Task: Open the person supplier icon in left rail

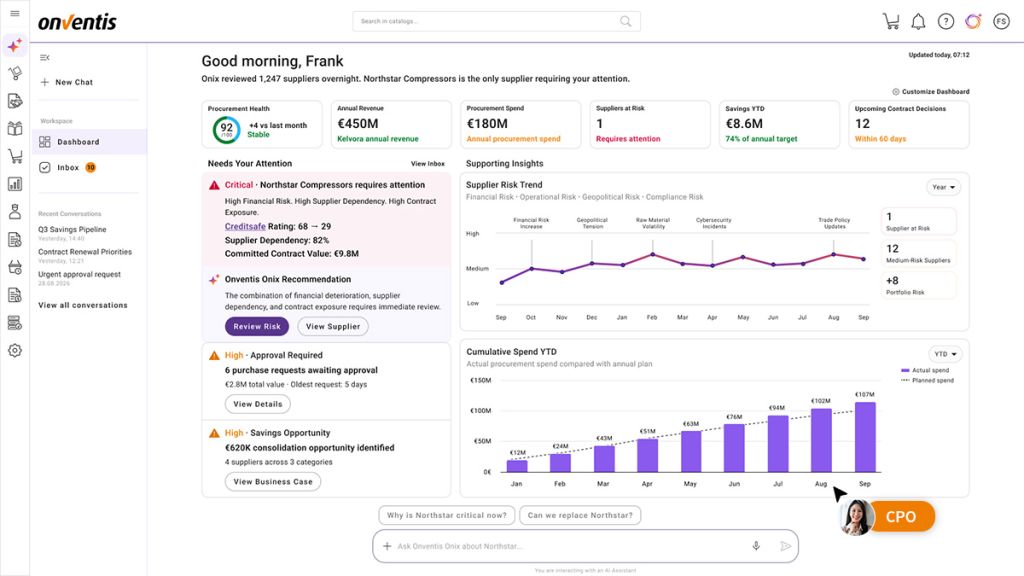Action: (14, 212)
